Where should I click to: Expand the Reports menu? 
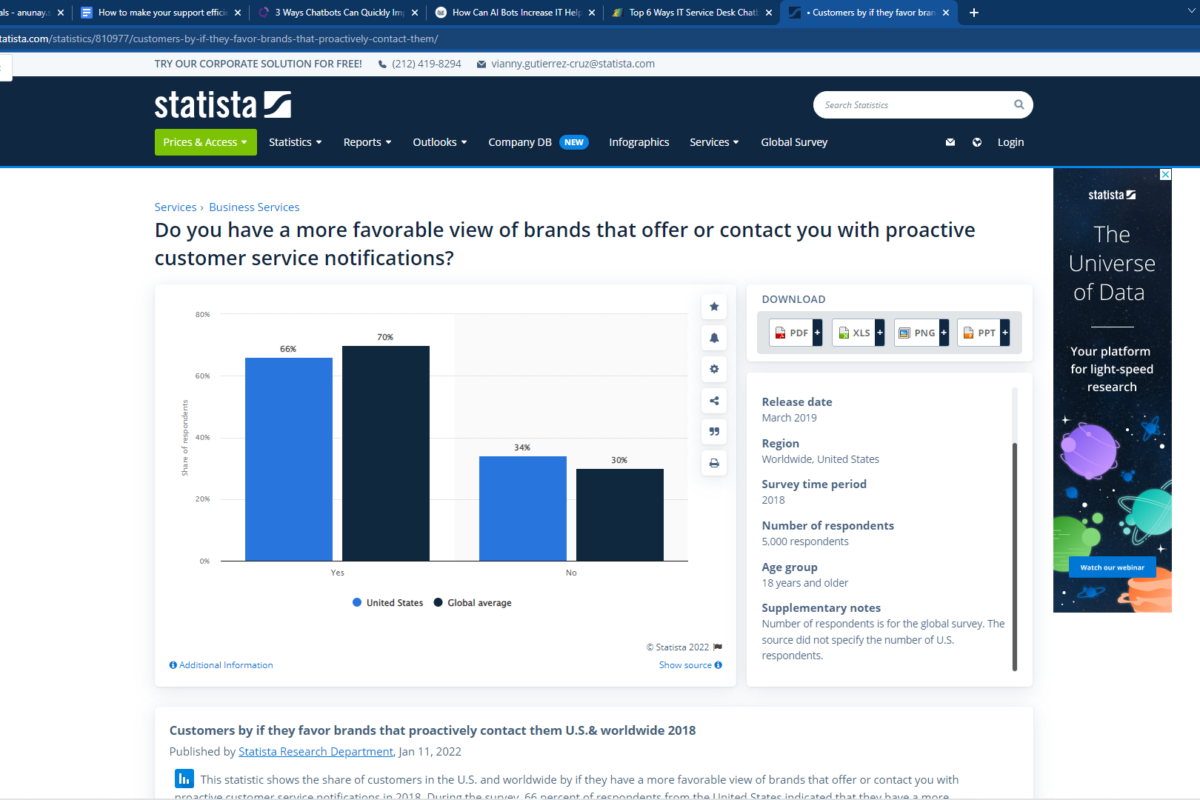pos(367,142)
